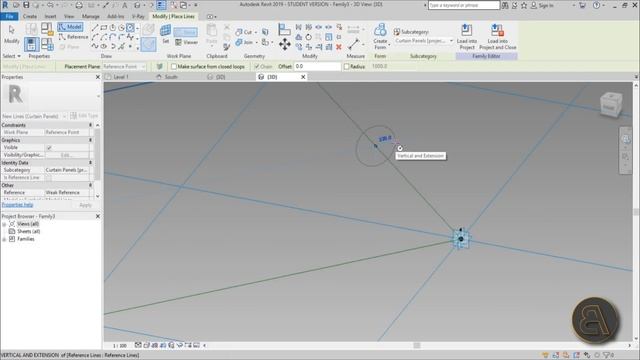
Task: Open the File menu
Action: pyautogui.click(x=9, y=16)
